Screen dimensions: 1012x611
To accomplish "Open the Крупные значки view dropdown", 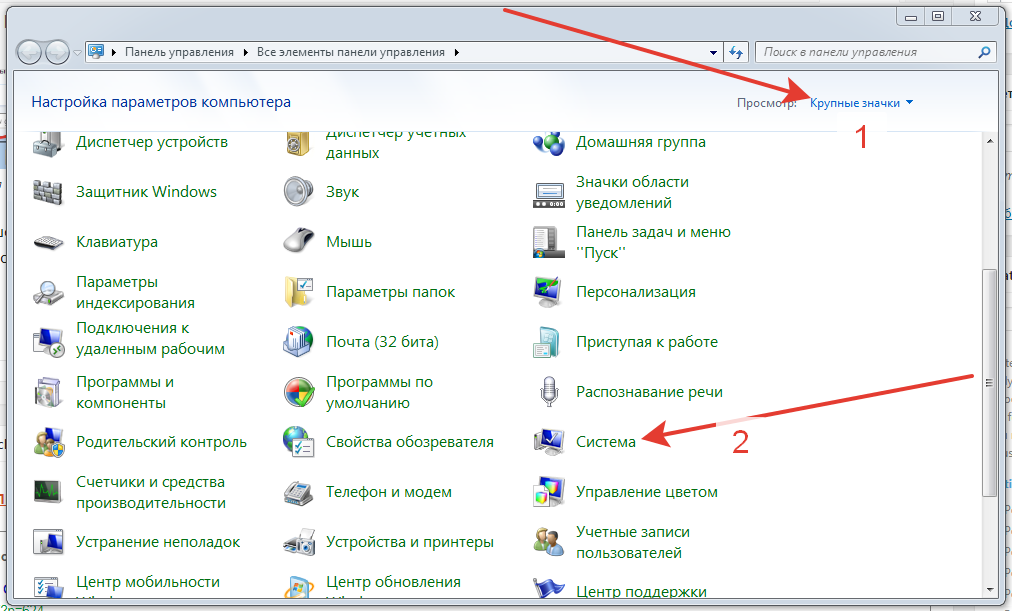I will (x=861, y=103).
